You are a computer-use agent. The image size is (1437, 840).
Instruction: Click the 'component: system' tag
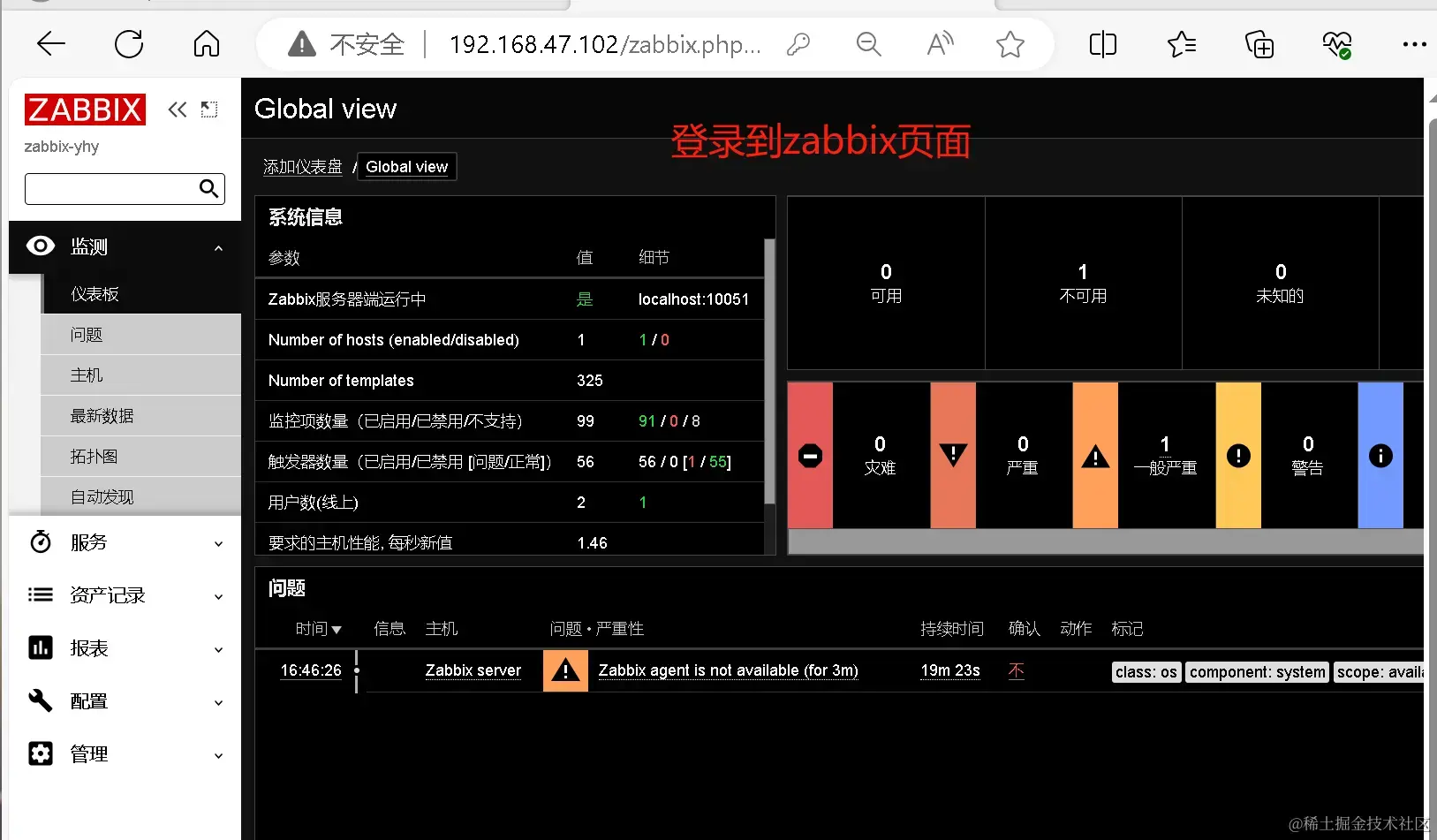(1257, 672)
